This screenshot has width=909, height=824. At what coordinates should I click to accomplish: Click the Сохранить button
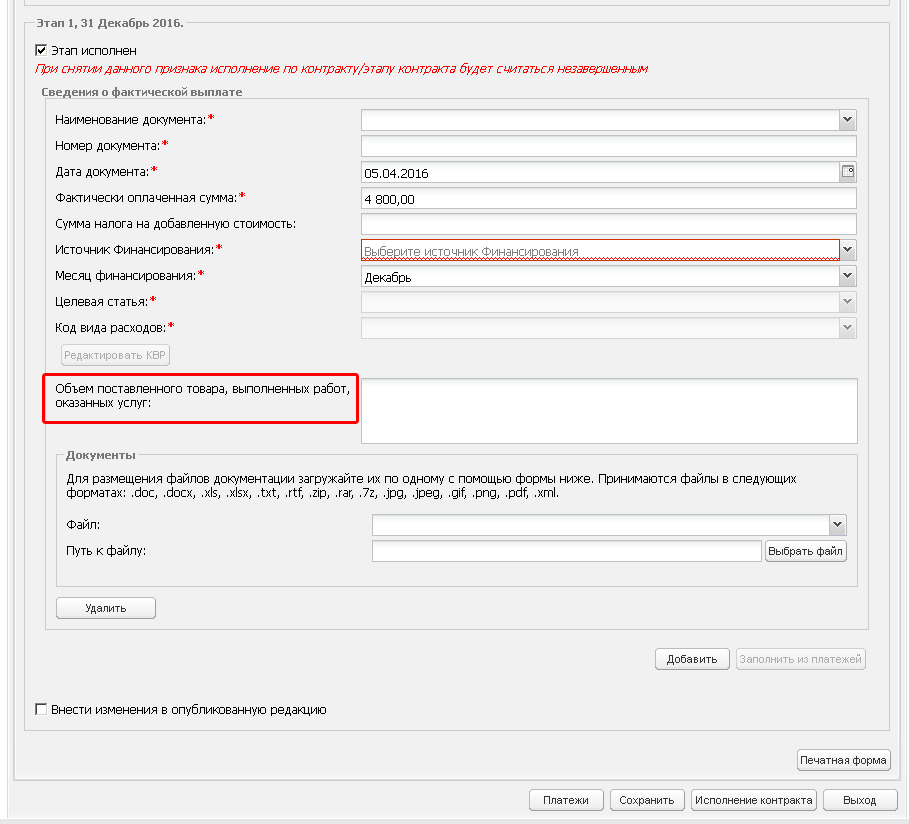coord(647,800)
